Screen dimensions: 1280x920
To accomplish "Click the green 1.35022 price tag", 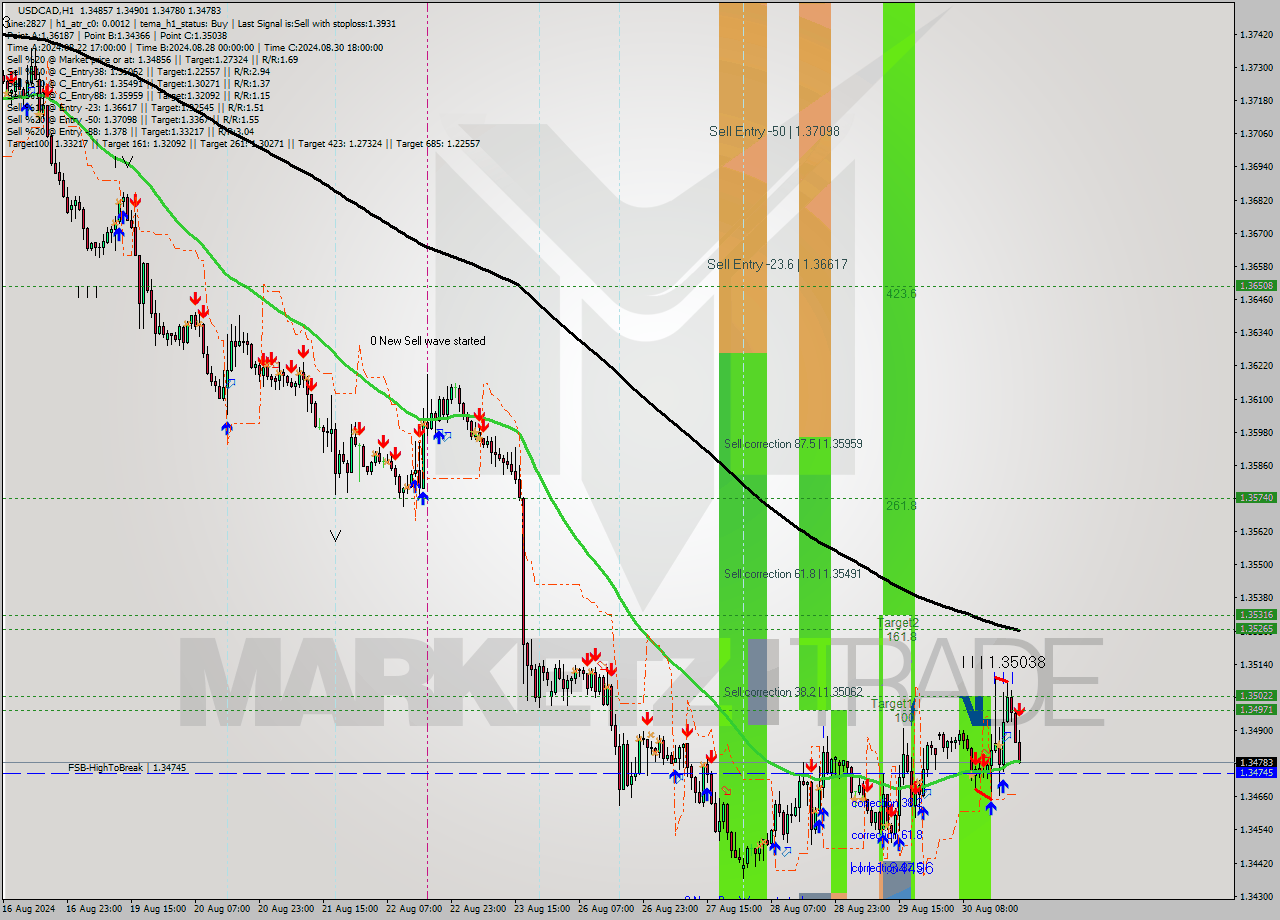I will coord(1255,695).
